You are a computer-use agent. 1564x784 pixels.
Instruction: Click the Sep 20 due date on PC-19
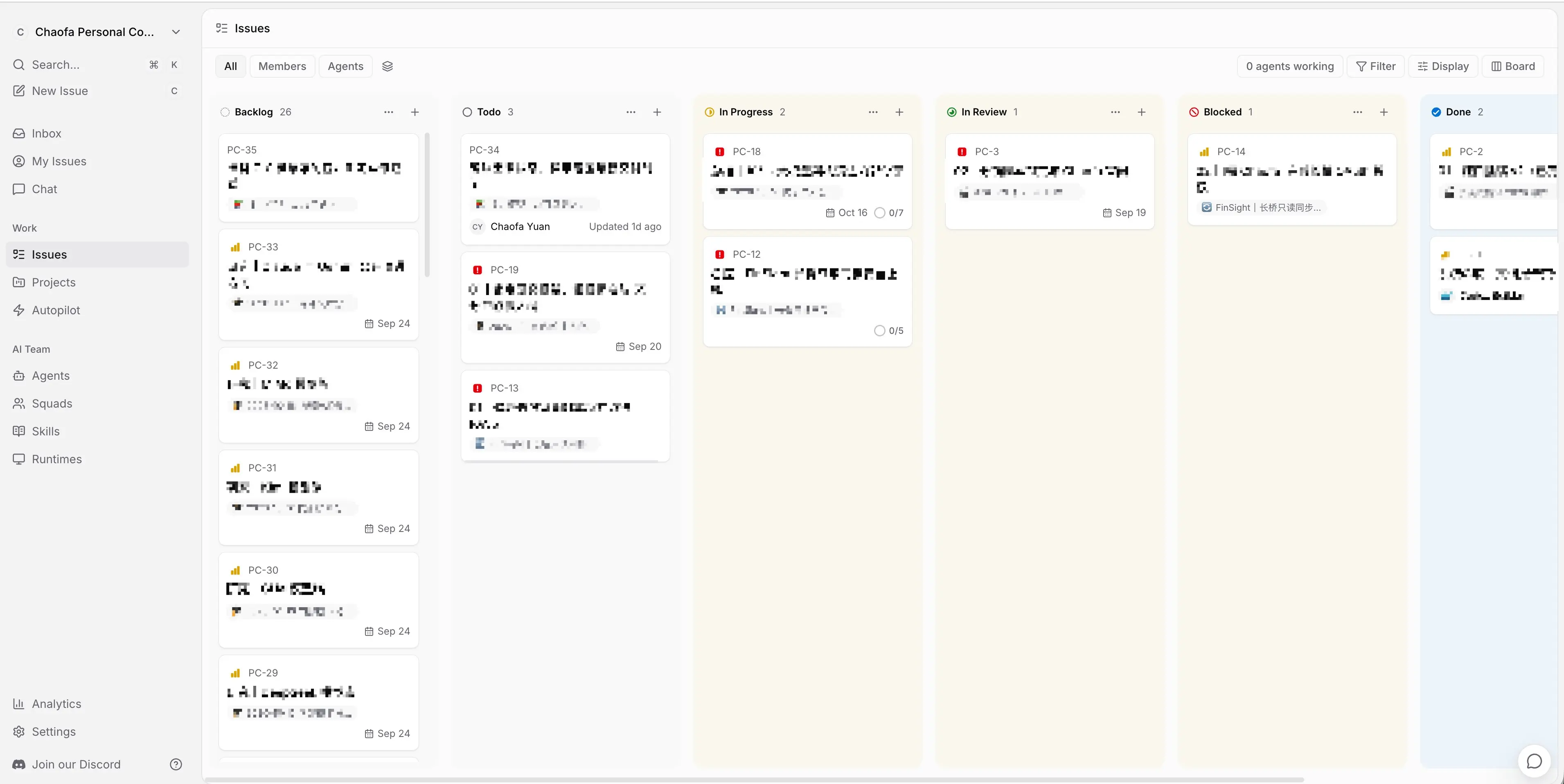639,346
